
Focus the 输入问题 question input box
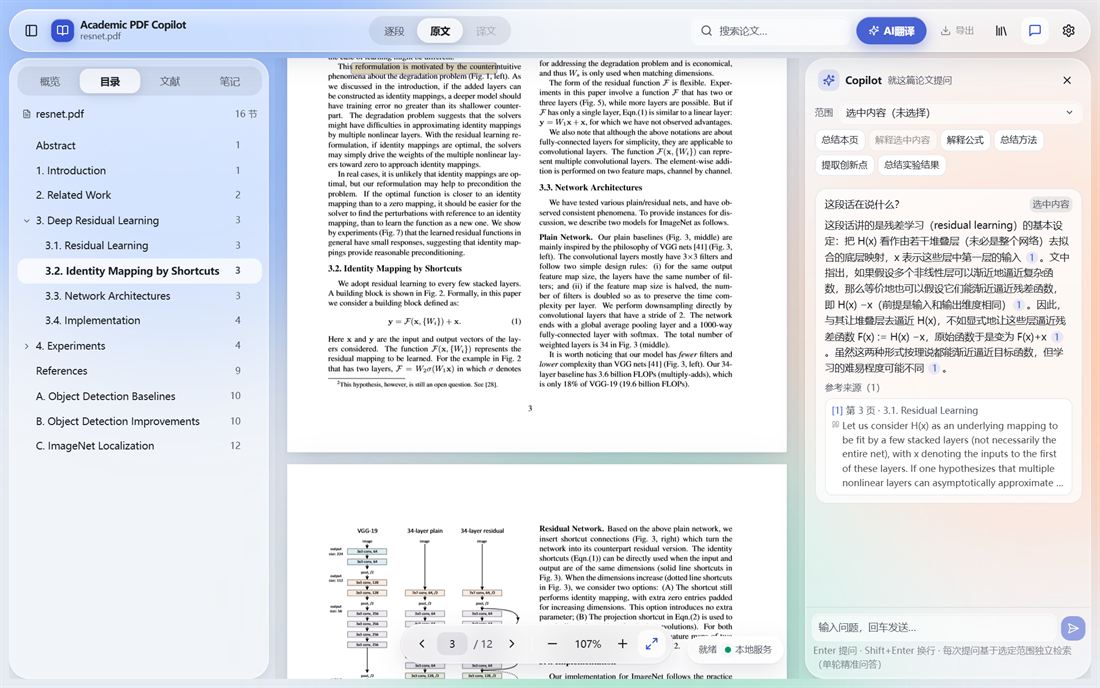[935, 628]
